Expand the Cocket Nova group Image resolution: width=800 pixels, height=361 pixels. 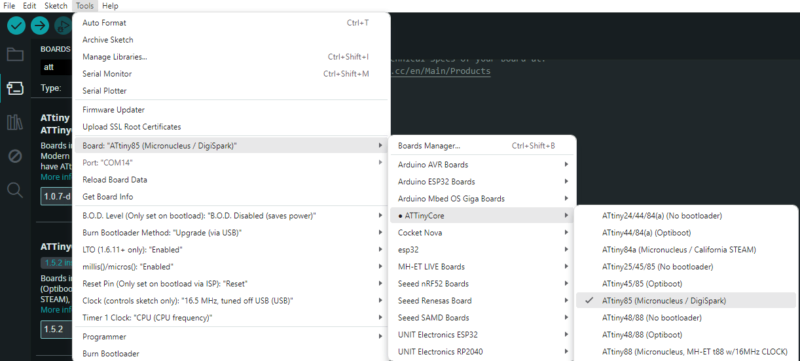pyautogui.click(x=482, y=233)
